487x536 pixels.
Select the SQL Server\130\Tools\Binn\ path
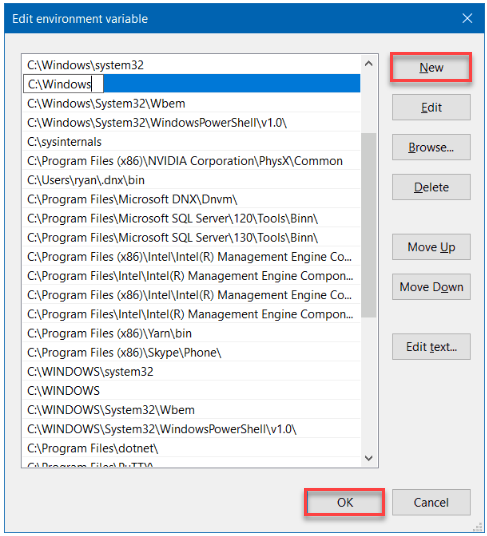[x=191, y=237]
